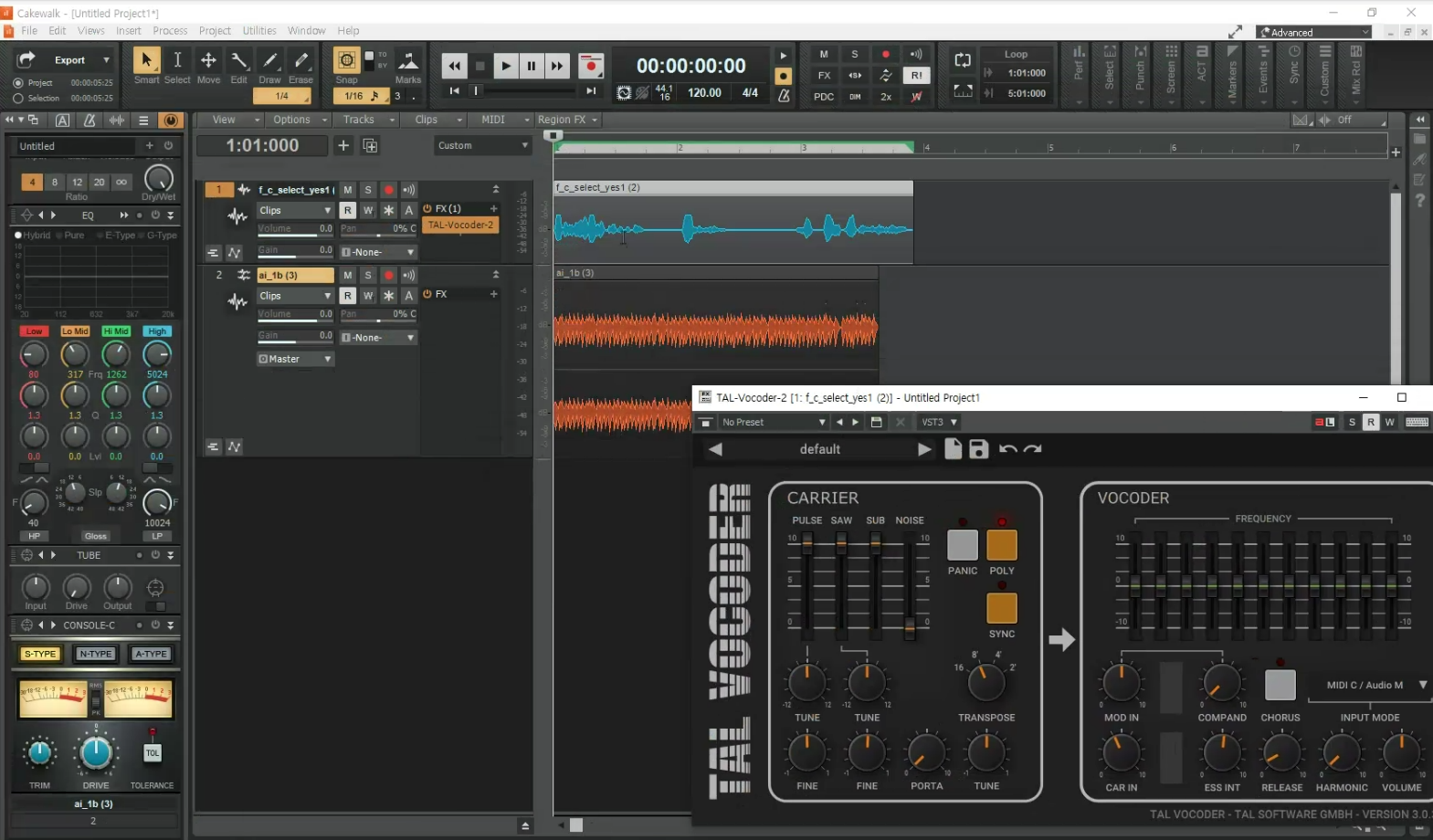
Task: Toggle Loop on/off icon
Action: click(x=963, y=60)
